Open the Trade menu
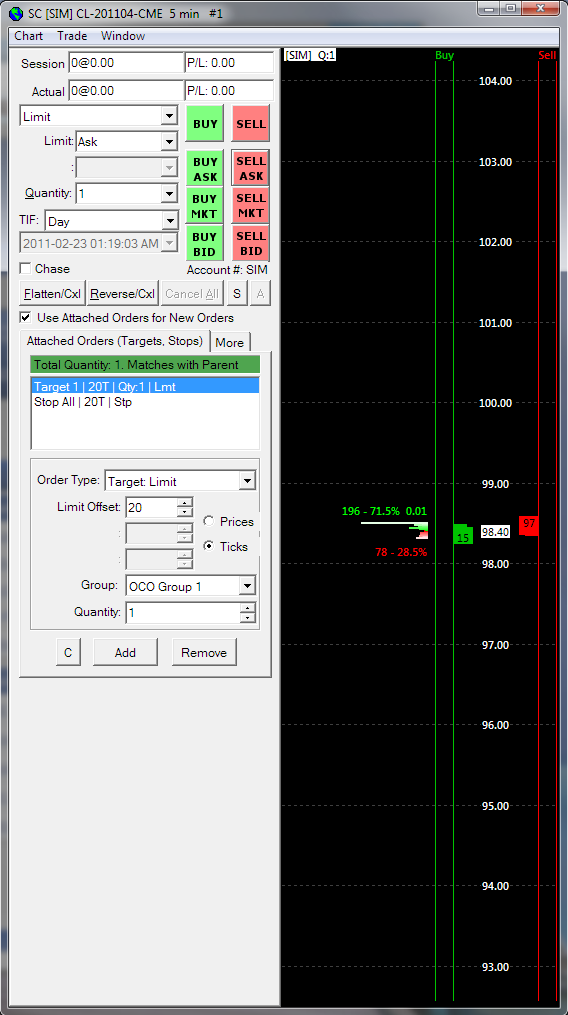The image size is (568, 1015). [72, 36]
